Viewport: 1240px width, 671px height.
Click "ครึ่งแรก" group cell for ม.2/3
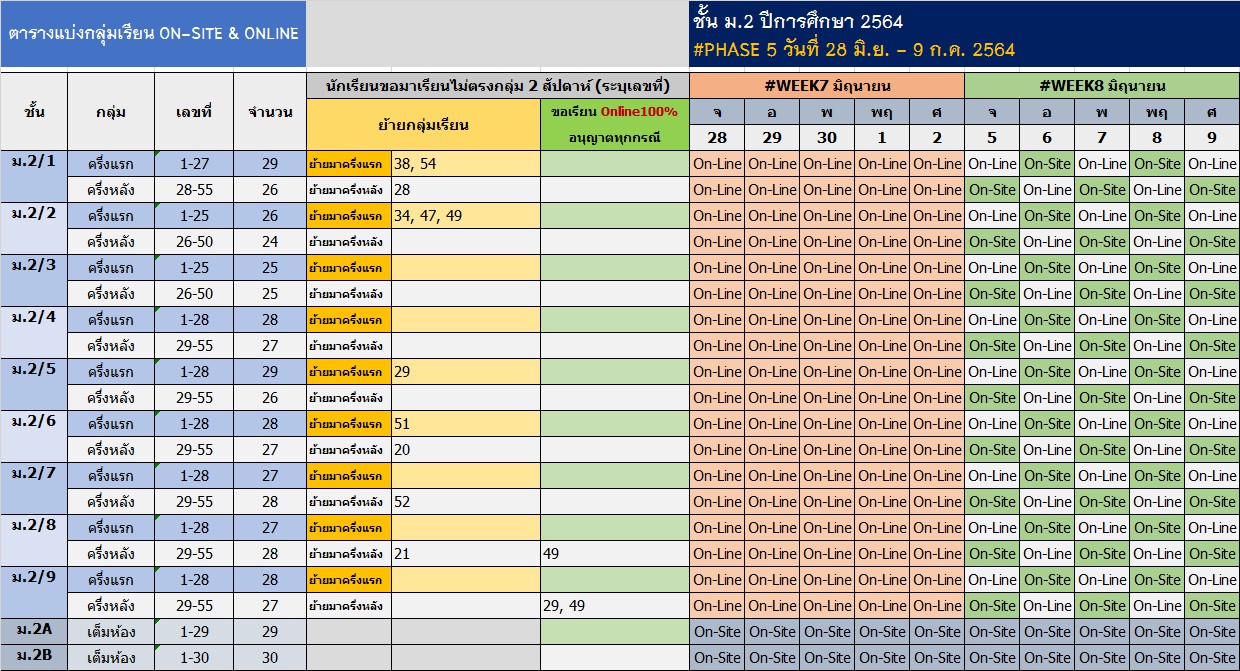[x=111, y=267]
